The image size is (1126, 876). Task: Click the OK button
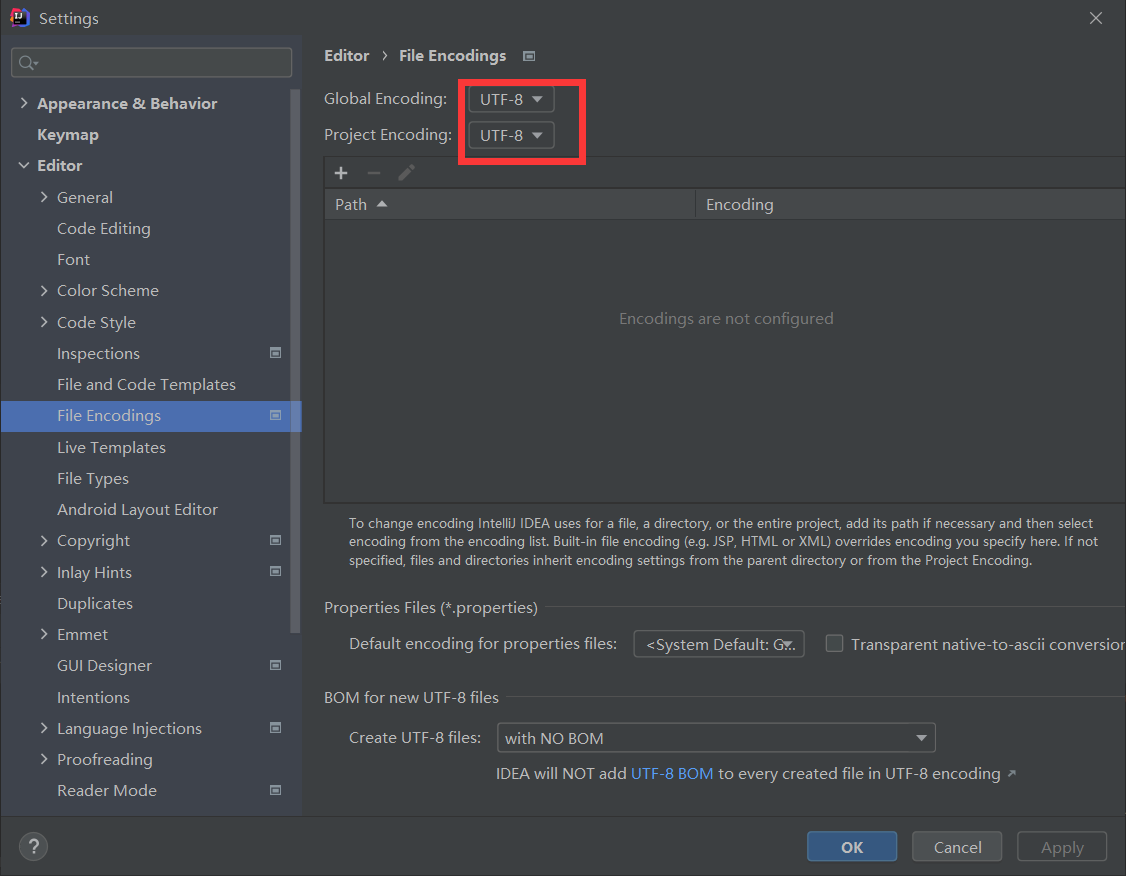click(x=852, y=847)
